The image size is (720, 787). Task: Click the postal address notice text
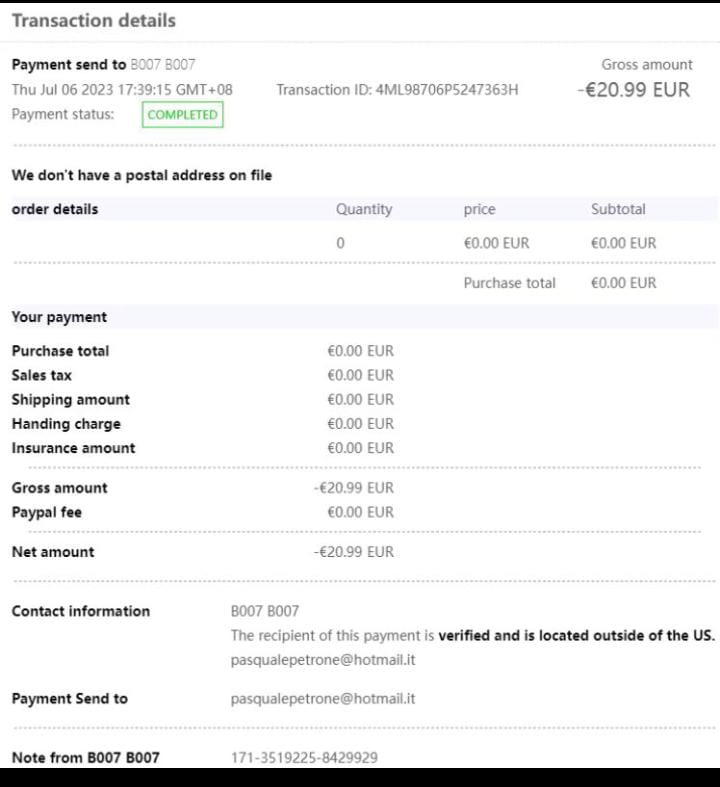pos(141,176)
